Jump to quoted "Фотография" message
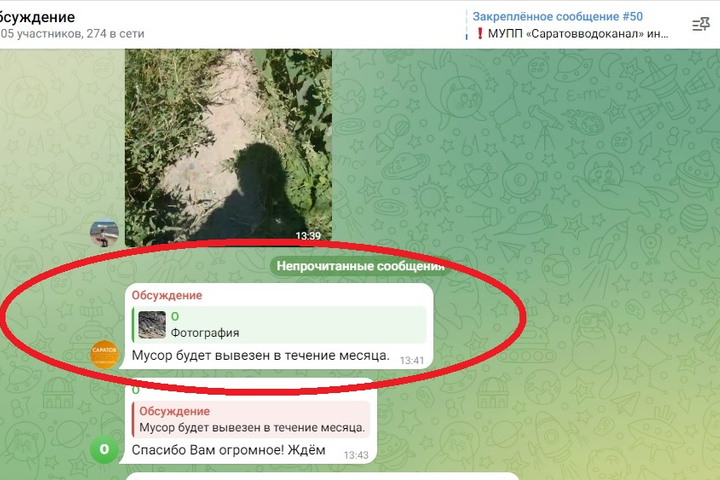Image resolution: width=720 pixels, height=480 pixels. [x=280, y=324]
